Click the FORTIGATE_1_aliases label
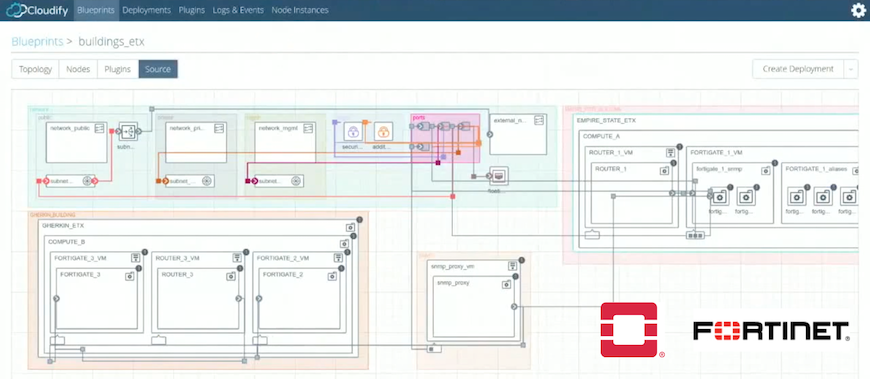 817,169
